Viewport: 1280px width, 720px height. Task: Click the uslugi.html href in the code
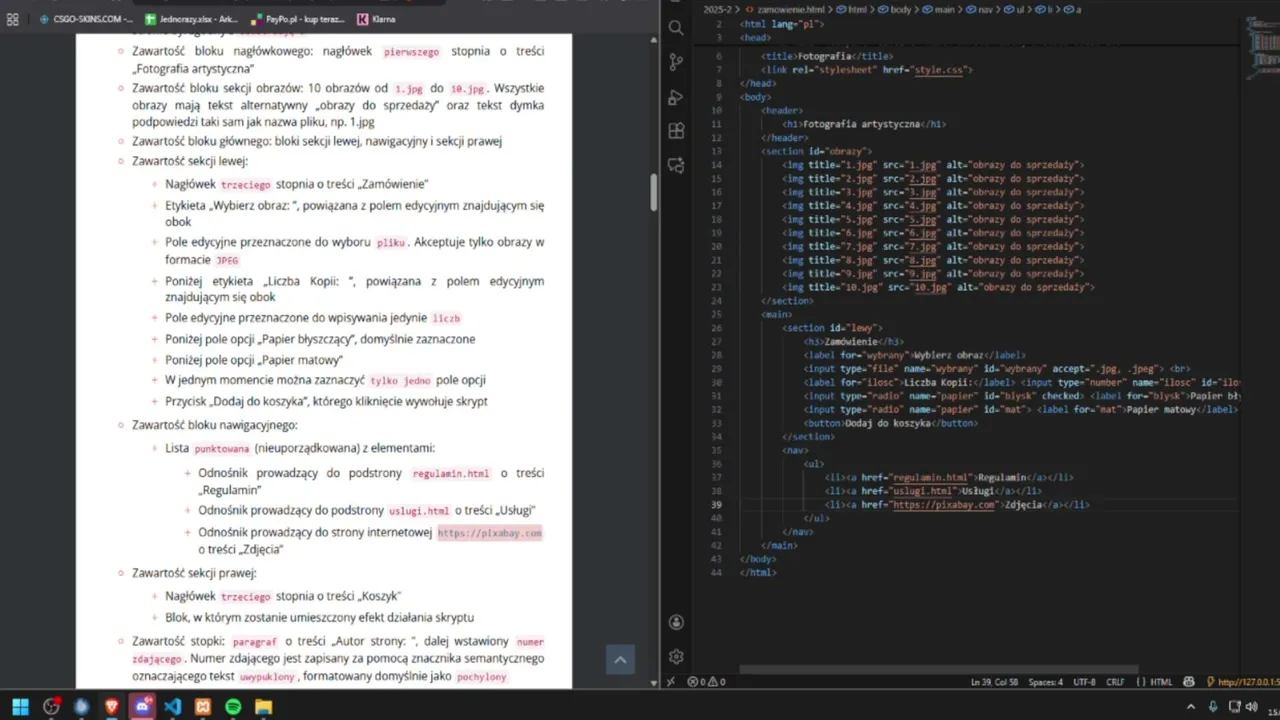pos(922,491)
